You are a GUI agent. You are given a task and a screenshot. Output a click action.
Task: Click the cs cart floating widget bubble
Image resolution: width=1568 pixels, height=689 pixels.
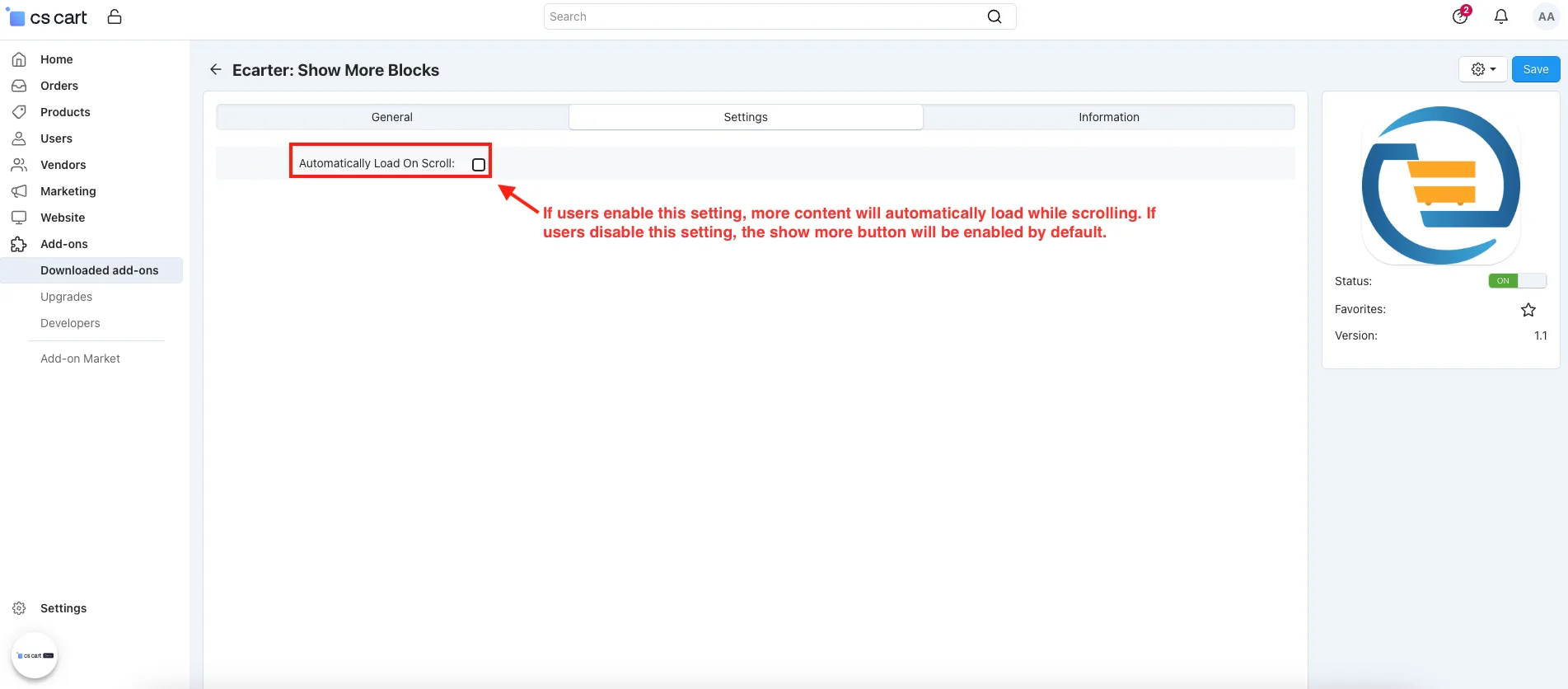point(35,655)
